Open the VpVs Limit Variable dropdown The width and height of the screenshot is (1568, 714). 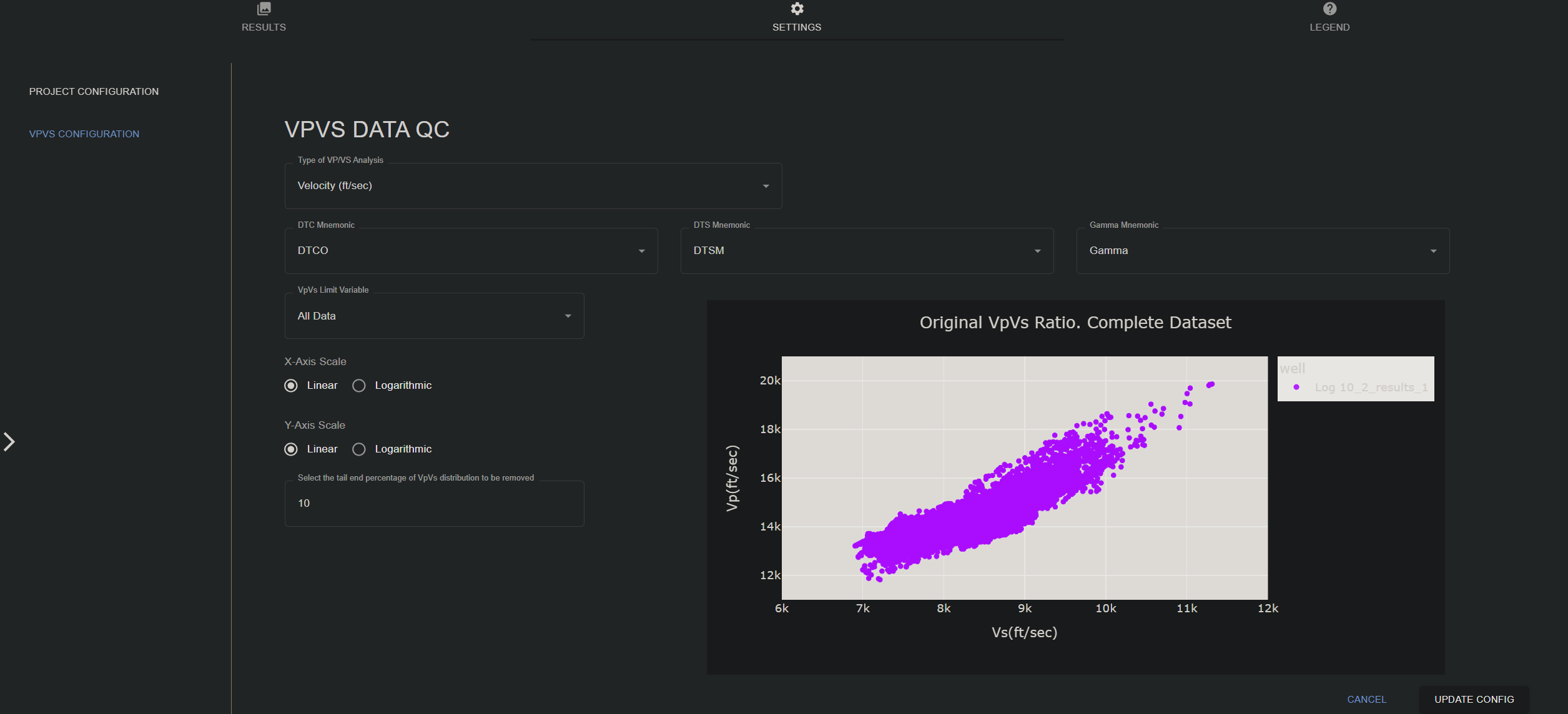point(567,316)
